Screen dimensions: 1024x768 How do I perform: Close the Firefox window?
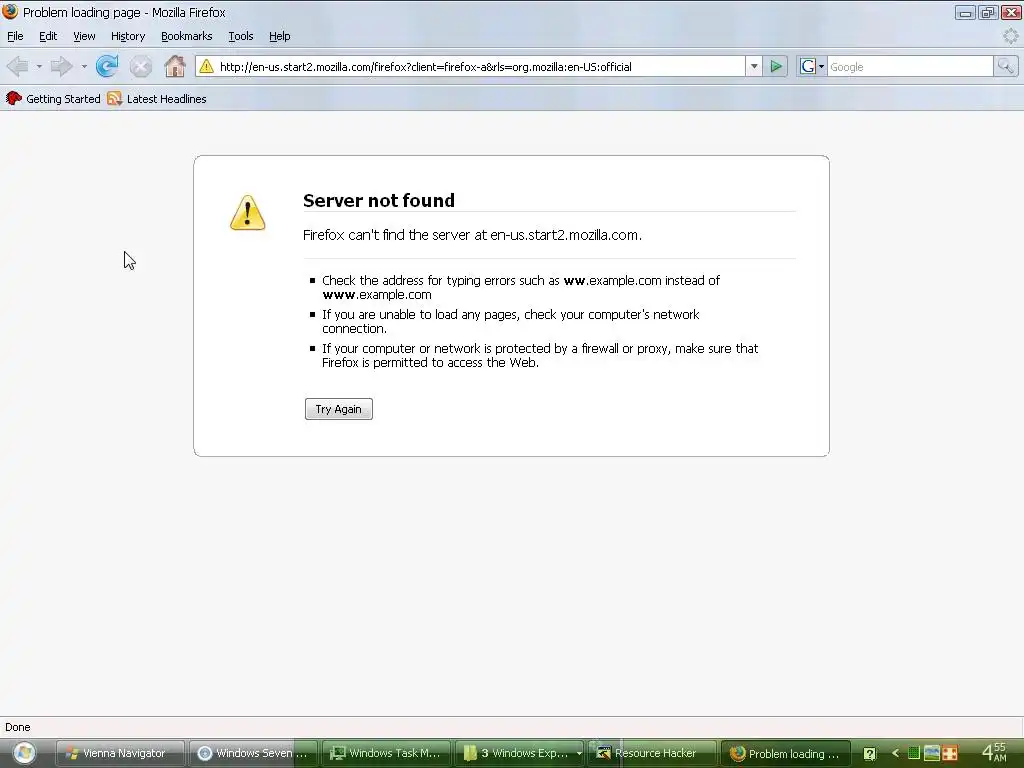point(1011,12)
